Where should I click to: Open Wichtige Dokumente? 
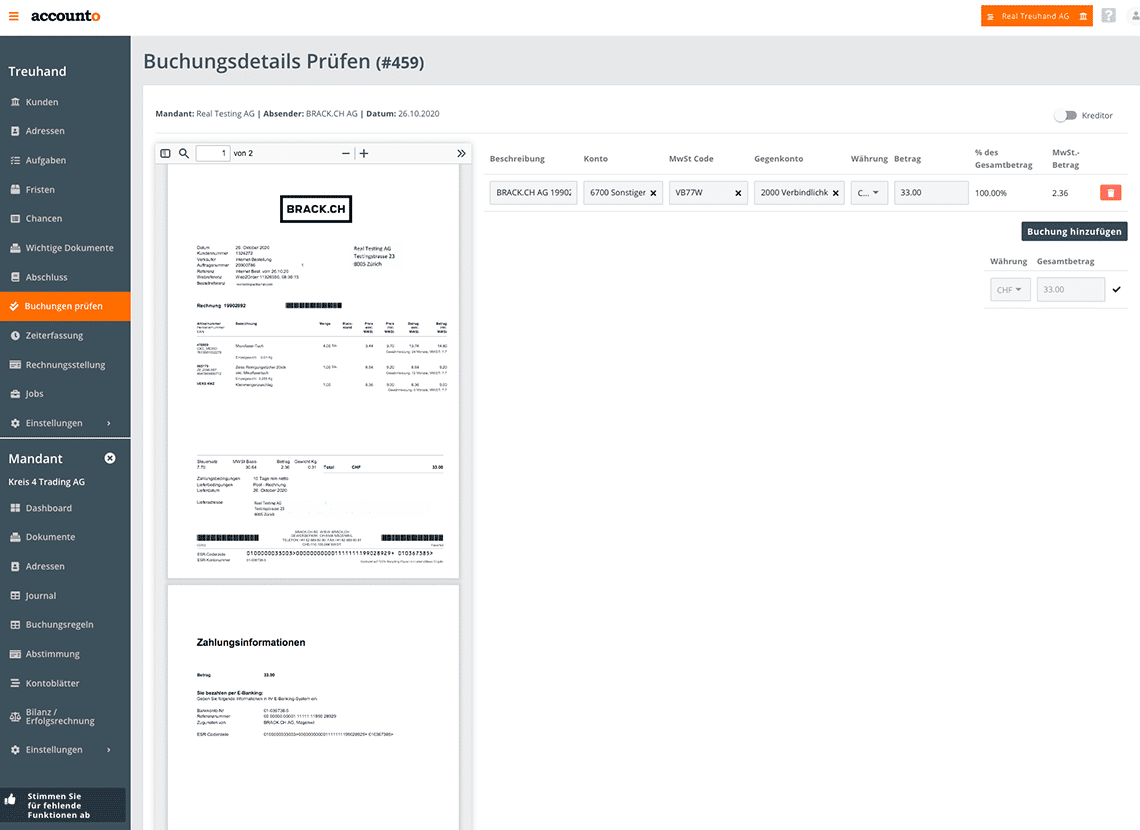click(65, 248)
